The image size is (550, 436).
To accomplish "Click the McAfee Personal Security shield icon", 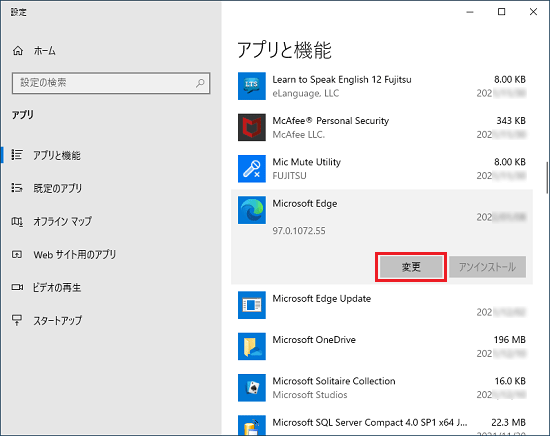I will [252, 127].
